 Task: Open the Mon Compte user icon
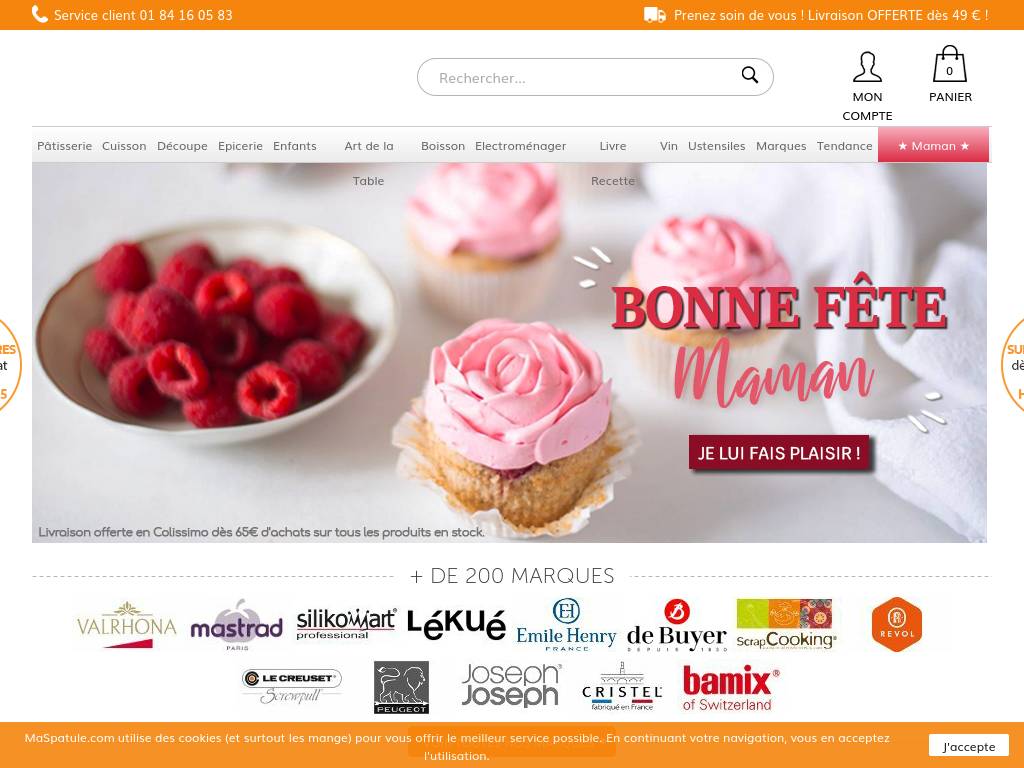click(x=867, y=67)
